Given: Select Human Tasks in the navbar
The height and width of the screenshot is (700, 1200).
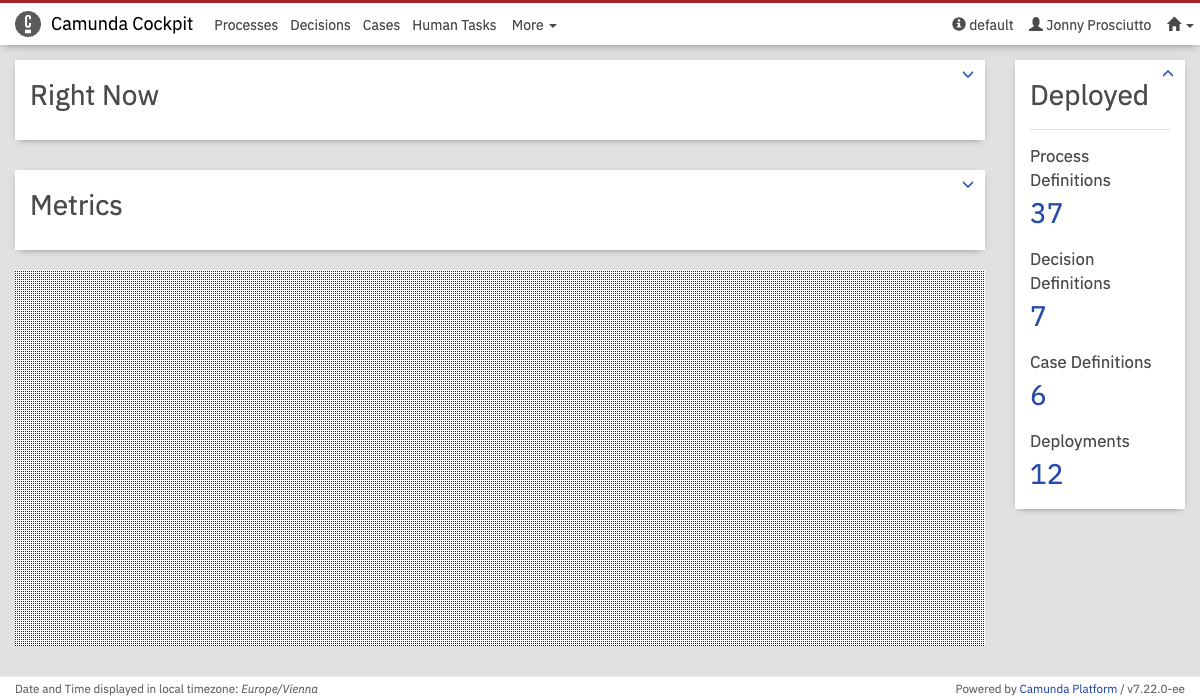Looking at the screenshot, I should tap(454, 25).
